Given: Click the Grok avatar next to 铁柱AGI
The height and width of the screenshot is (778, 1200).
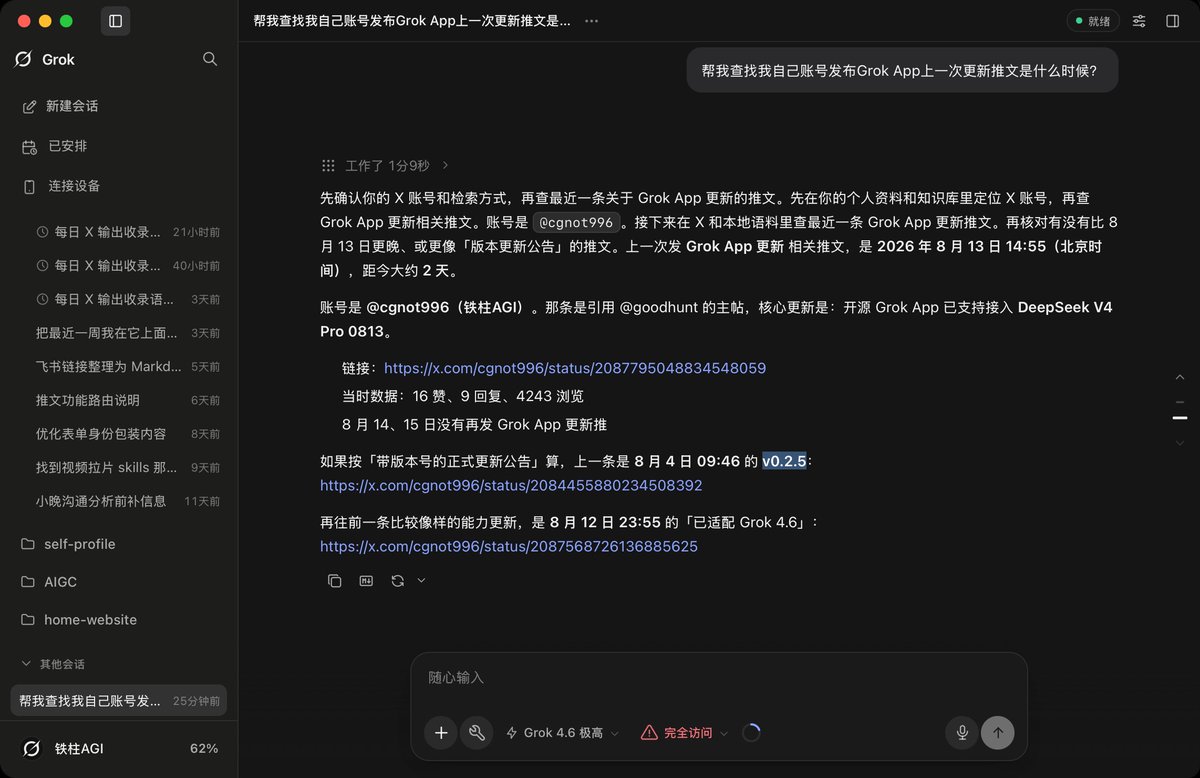Looking at the screenshot, I should (32, 748).
